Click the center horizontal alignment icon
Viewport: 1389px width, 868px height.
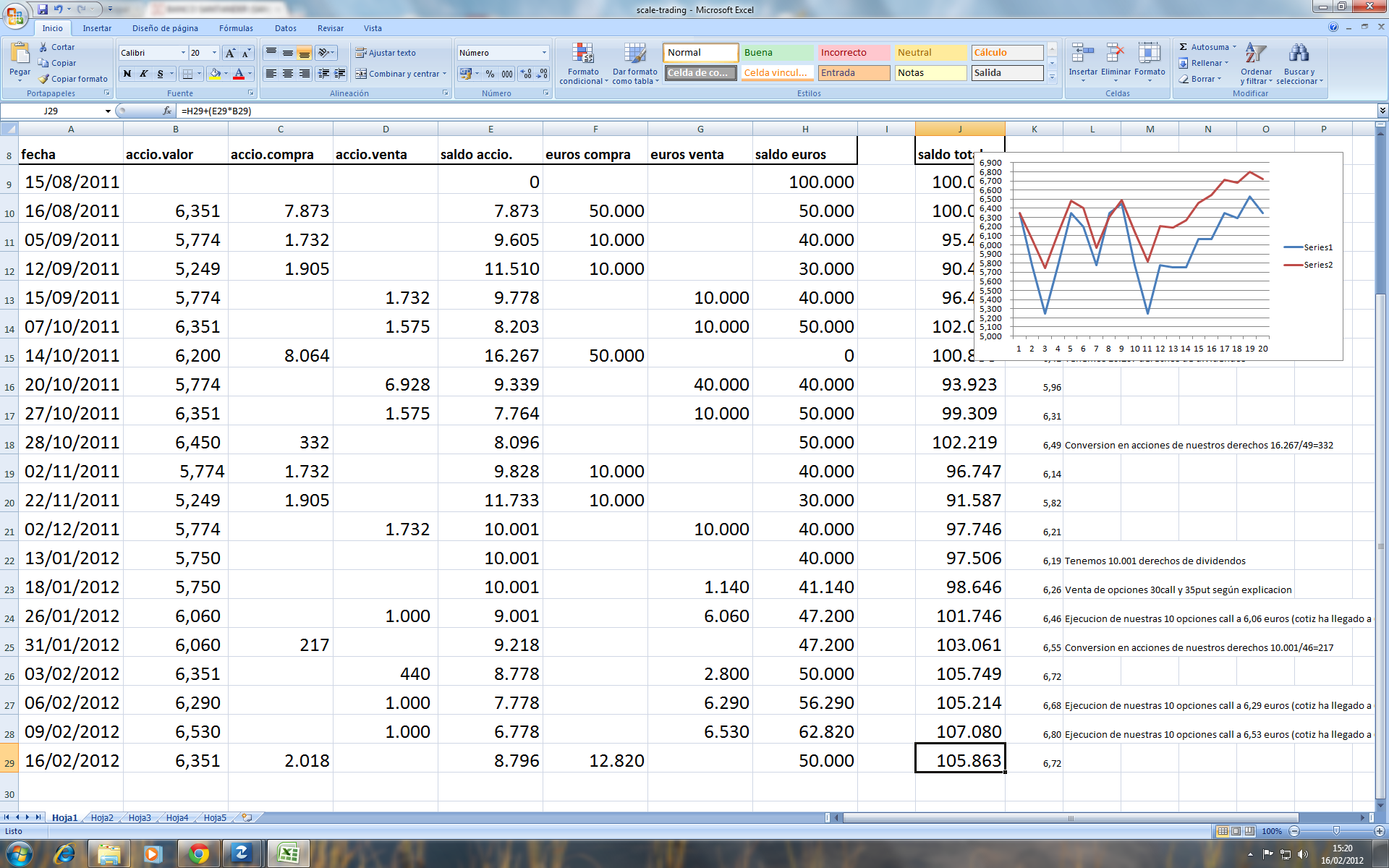288,74
